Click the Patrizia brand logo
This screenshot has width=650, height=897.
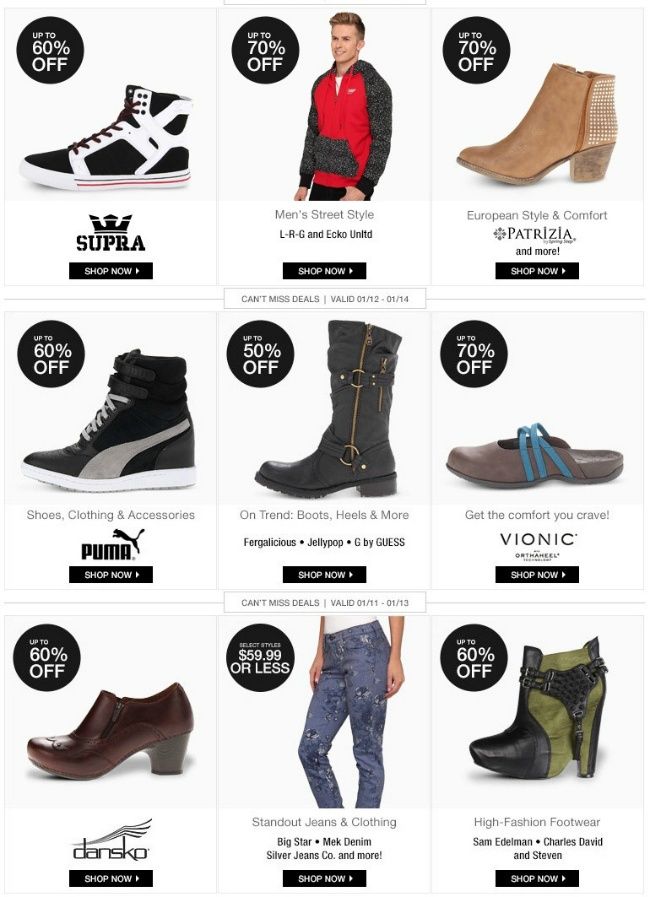[534, 235]
